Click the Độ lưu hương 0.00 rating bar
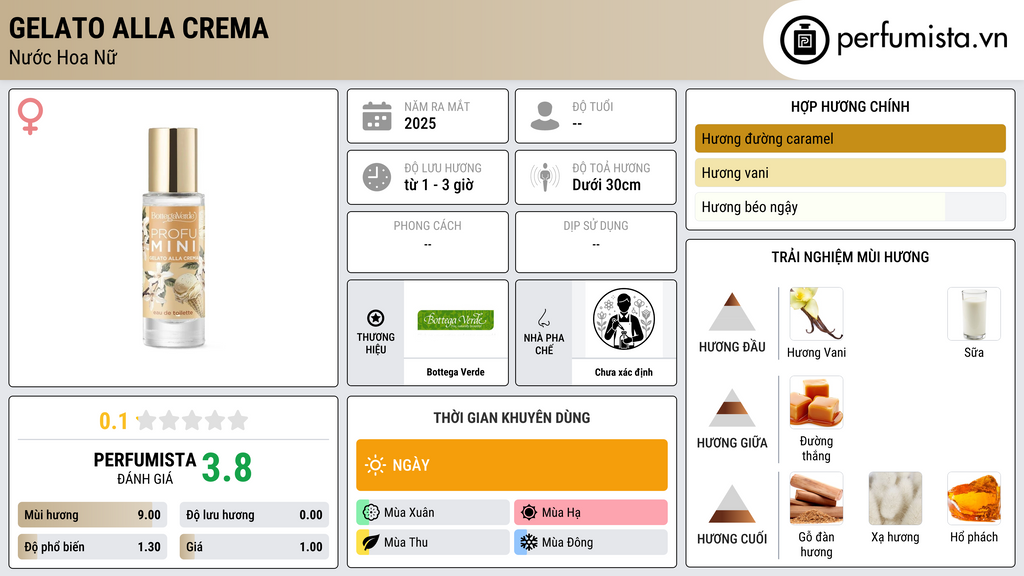Image resolution: width=1024 pixels, height=576 pixels. (x=254, y=515)
